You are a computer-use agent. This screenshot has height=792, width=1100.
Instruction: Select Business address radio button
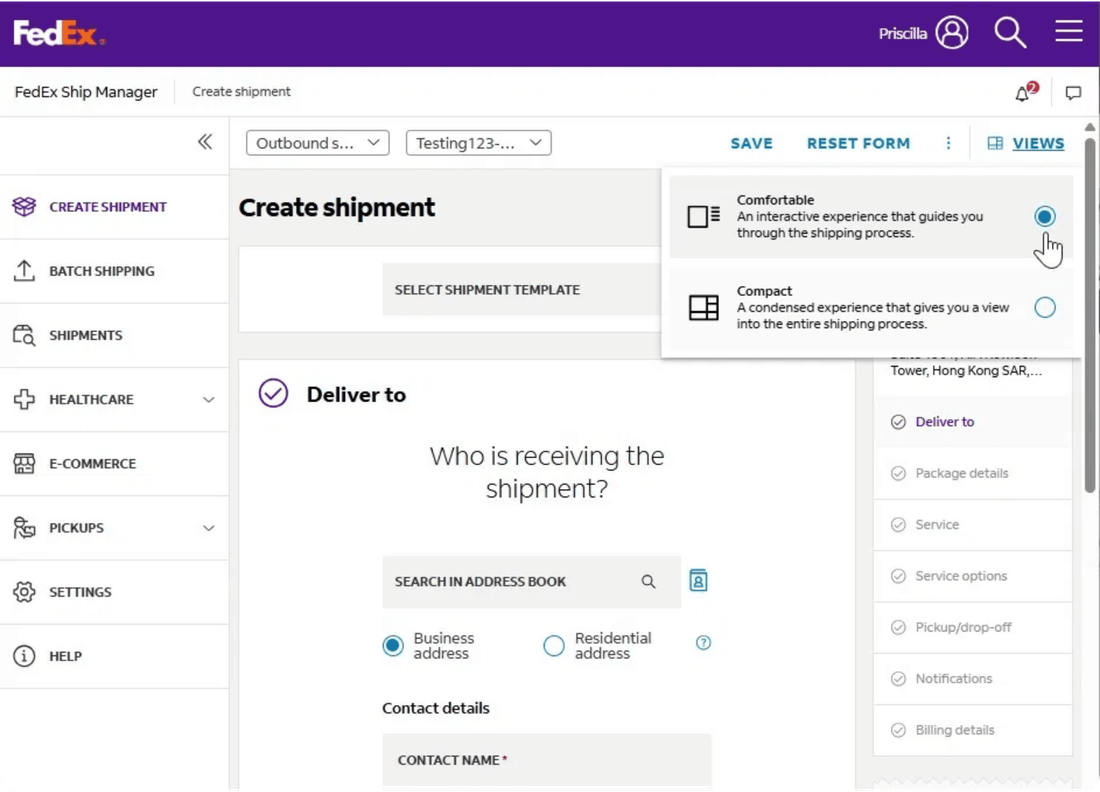(393, 645)
